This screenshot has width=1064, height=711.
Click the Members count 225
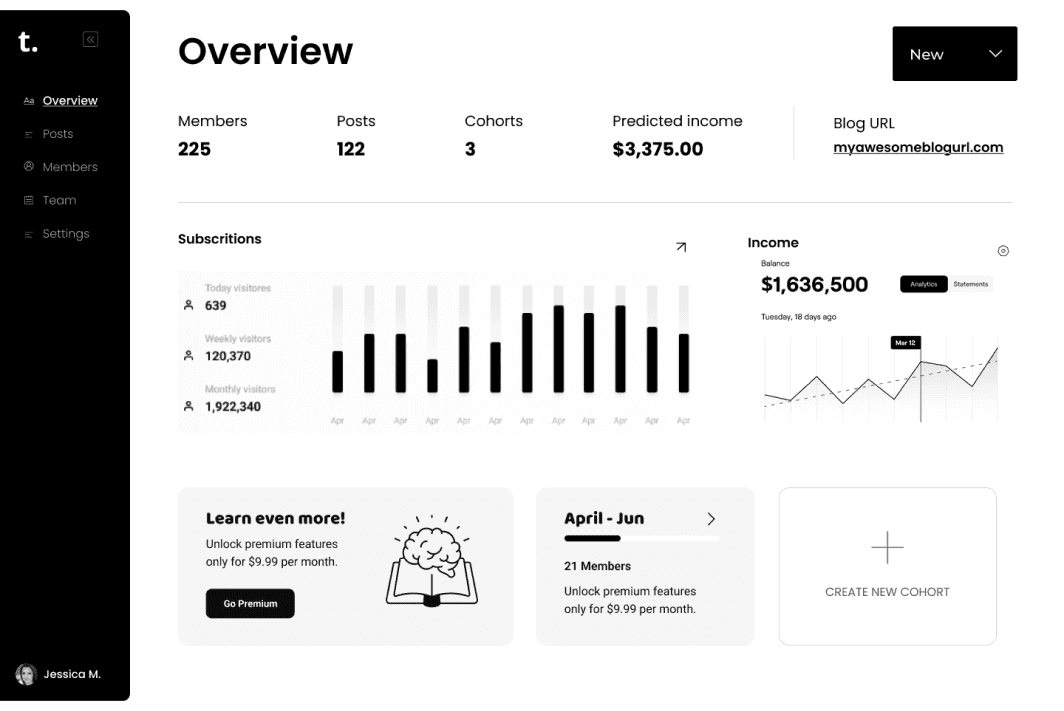click(x=194, y=149)
